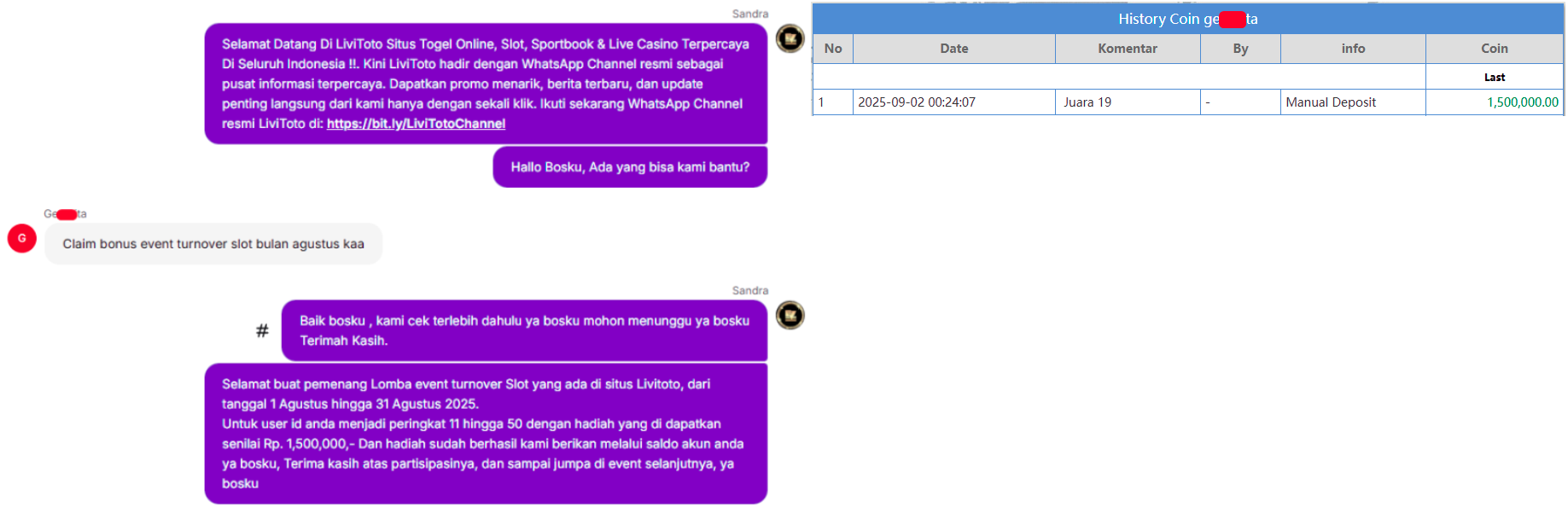The image size is (1568, 512).
Task: Click the 'Last' label under Coin
Action: pos(1495,77)
